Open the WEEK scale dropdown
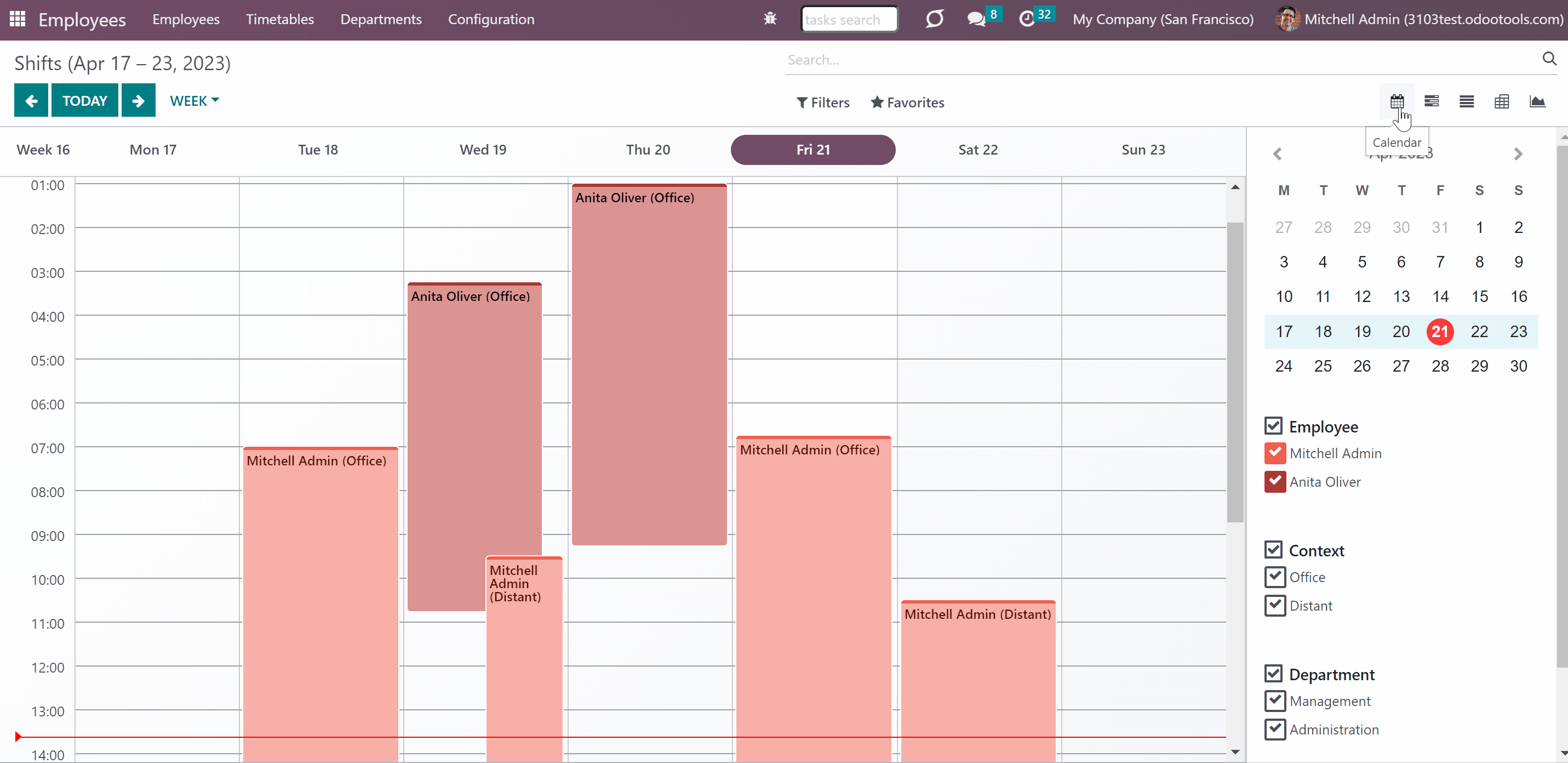Image resolution: width=1568 pixels, height=763 pixels. (194, 100)
